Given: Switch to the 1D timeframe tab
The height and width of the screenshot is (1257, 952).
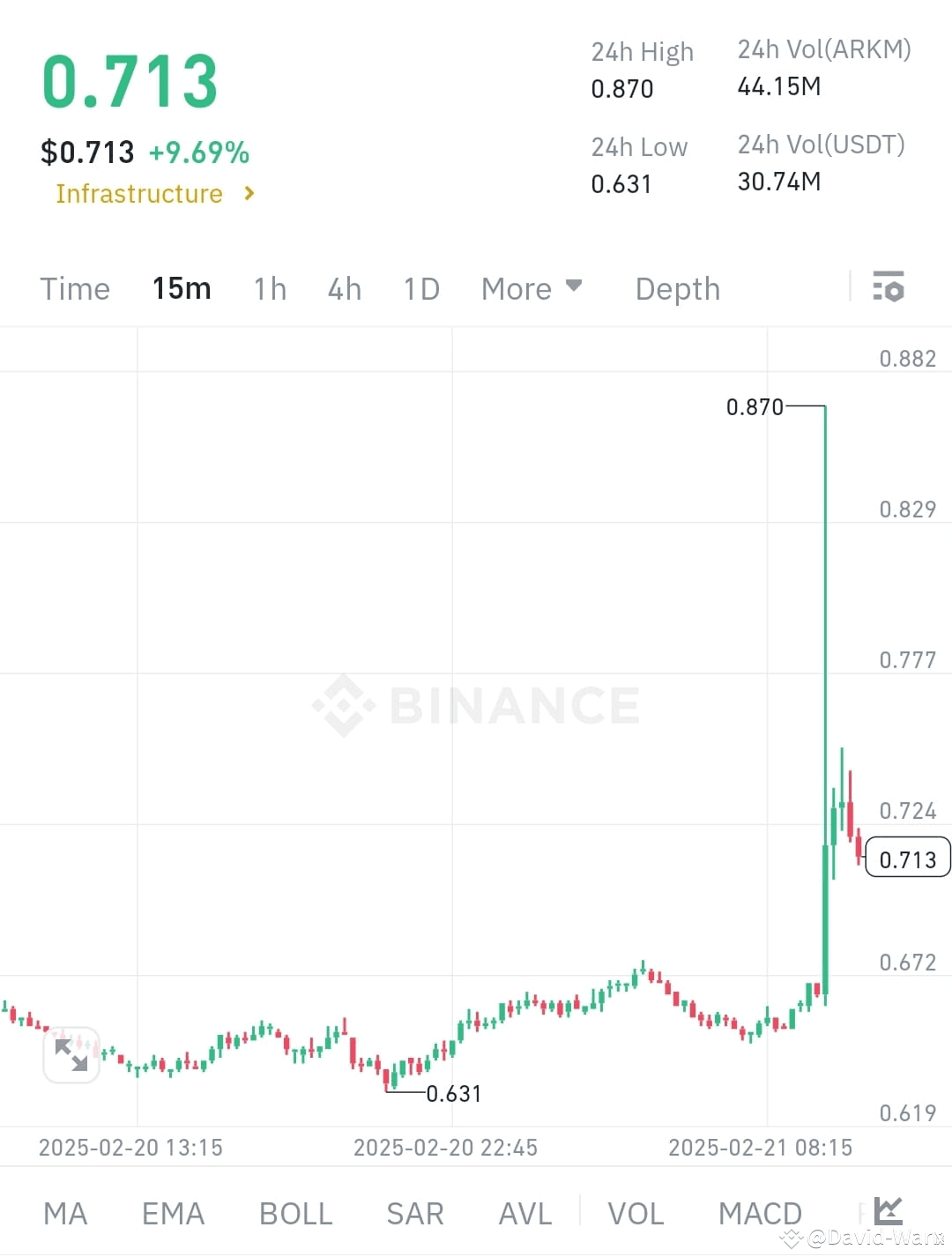Looking at the screenshot, I should (420, 288).
